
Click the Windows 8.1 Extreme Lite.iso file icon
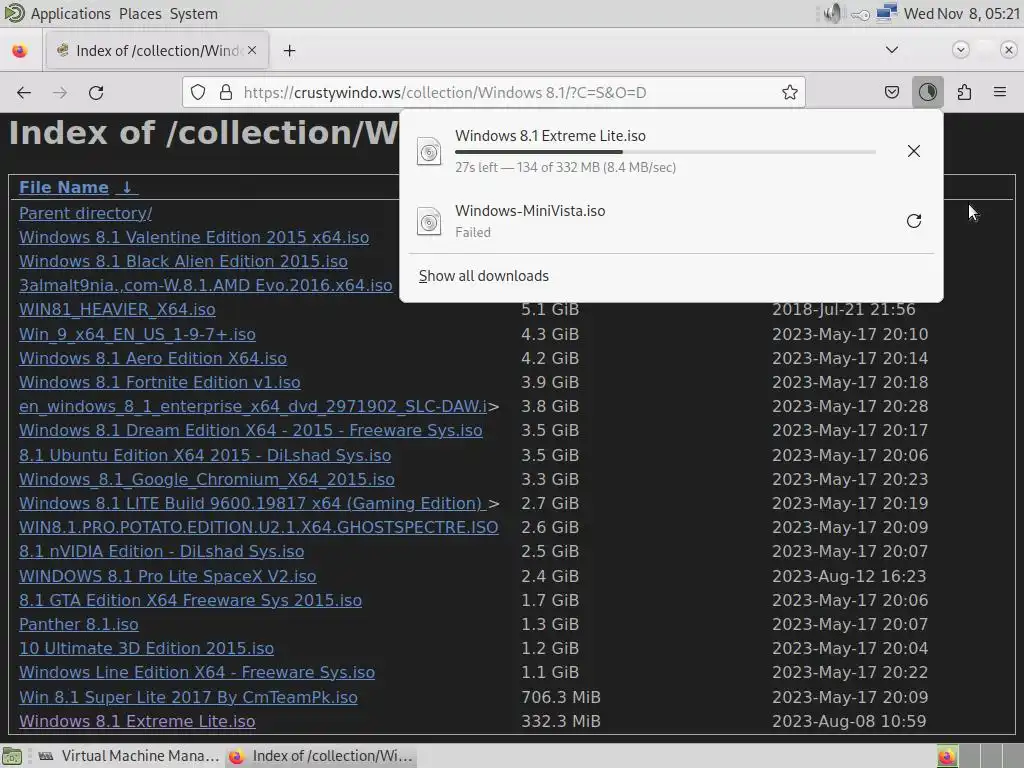pyautogui.click(x=429, y=152)
